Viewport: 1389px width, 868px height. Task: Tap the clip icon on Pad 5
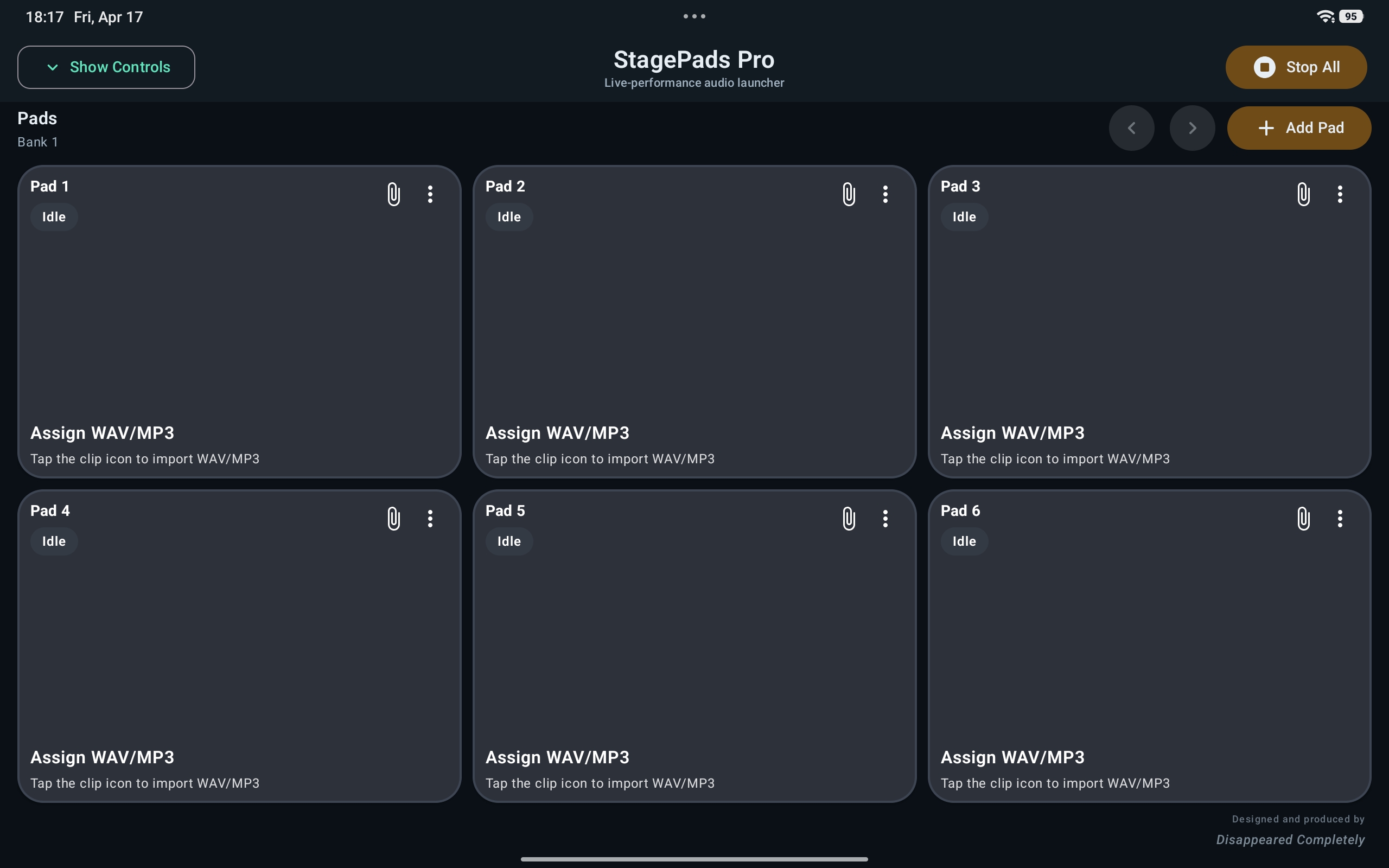point(849,519)
